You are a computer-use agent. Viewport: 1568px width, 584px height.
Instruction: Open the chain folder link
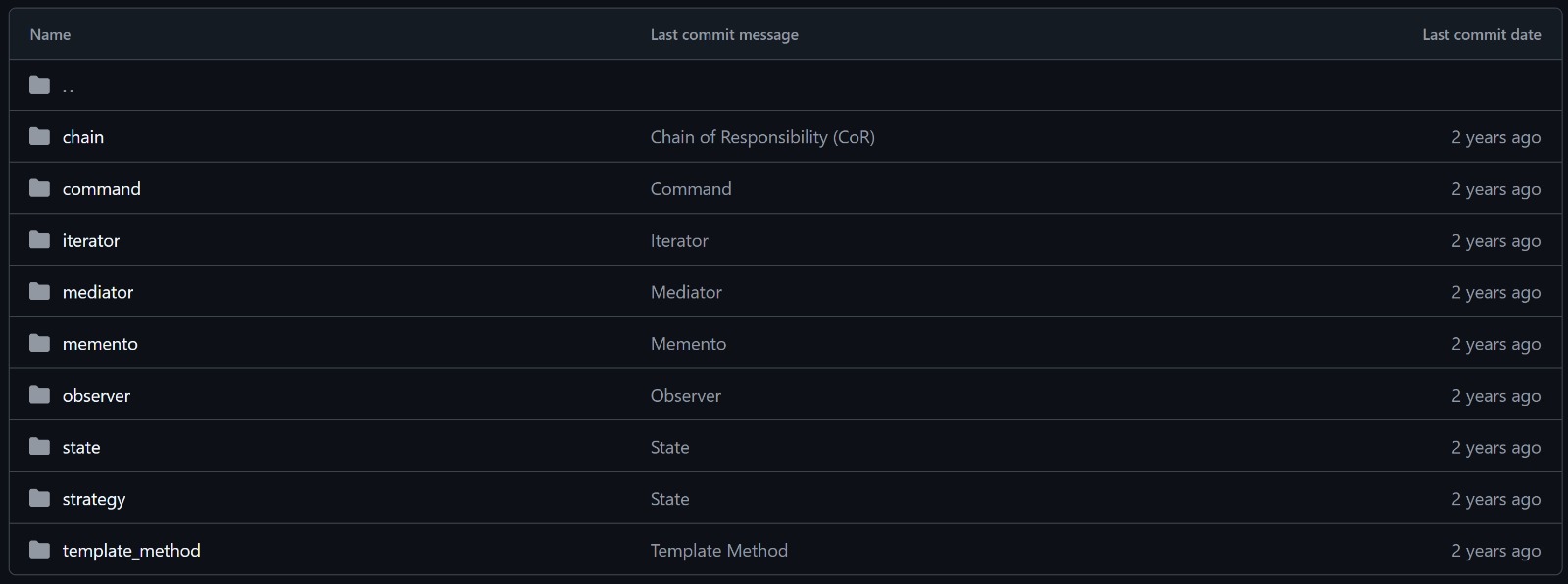pyautogui.click(x=83, y=137)
